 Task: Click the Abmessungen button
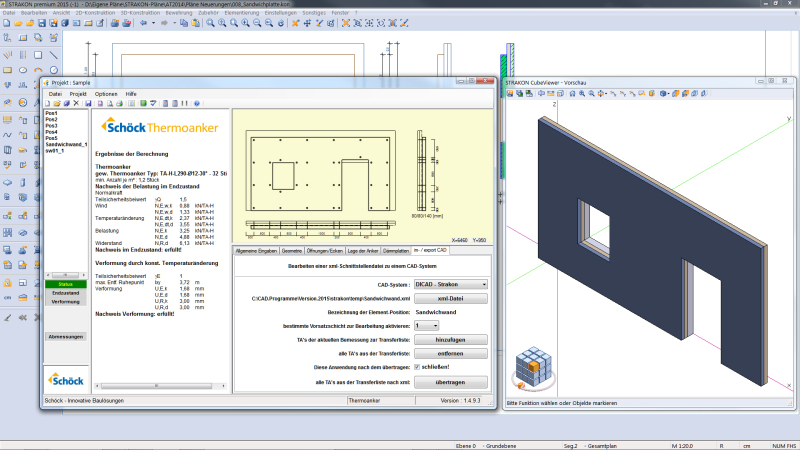66,337
